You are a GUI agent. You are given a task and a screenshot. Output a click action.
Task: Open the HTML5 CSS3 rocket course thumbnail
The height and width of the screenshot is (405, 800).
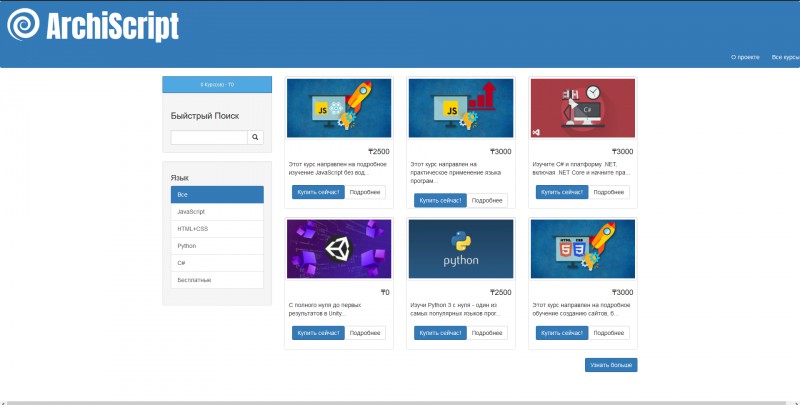pos(583,249)
